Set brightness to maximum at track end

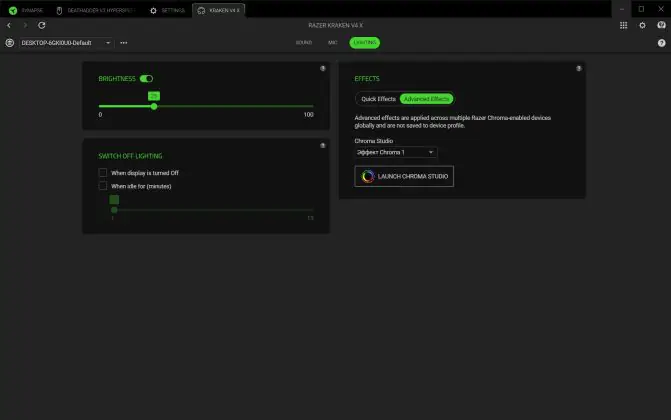(313, 106)
